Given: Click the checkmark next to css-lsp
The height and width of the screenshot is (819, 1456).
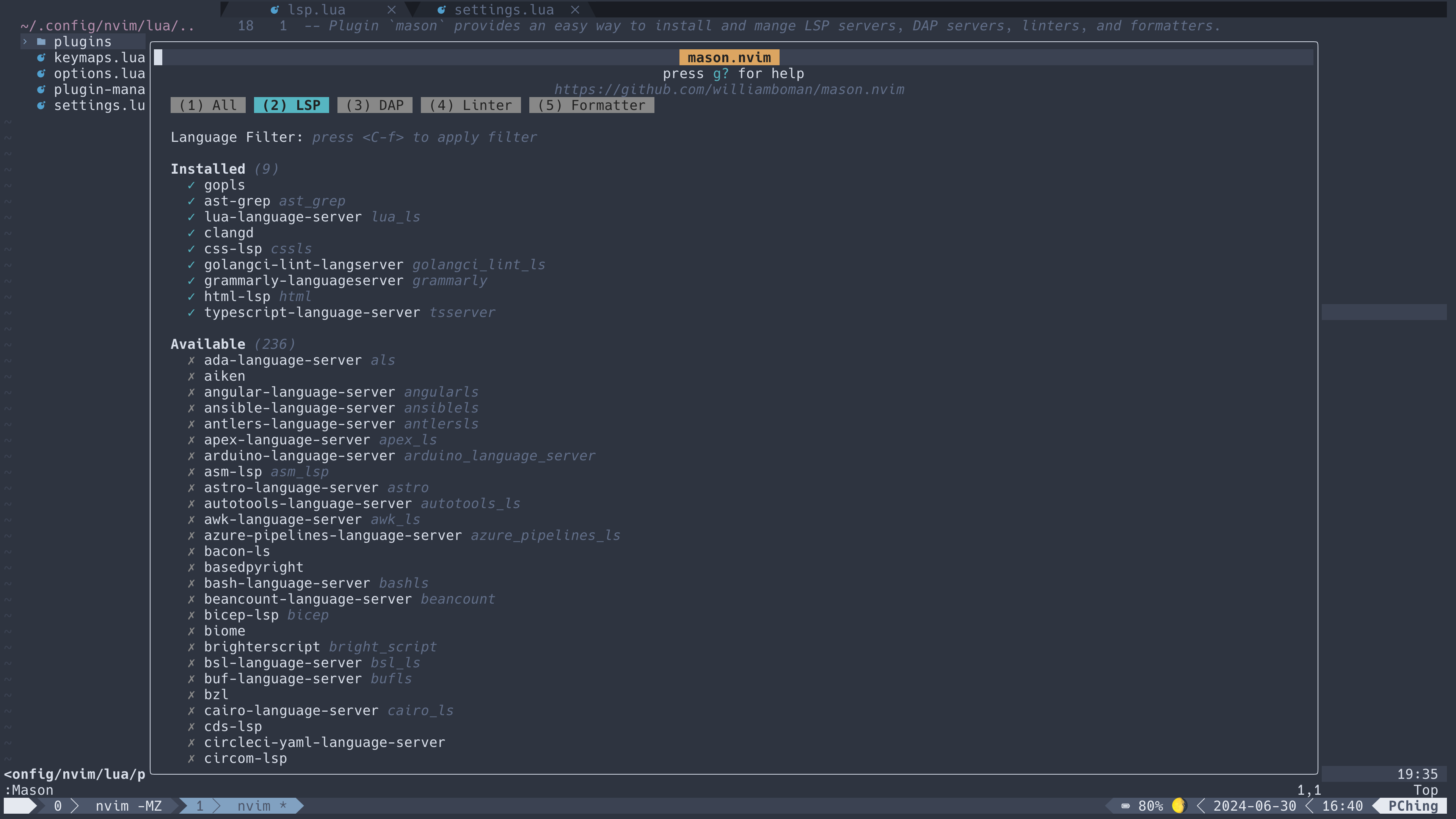Looking at the screenshot, I should click(191, 249).
